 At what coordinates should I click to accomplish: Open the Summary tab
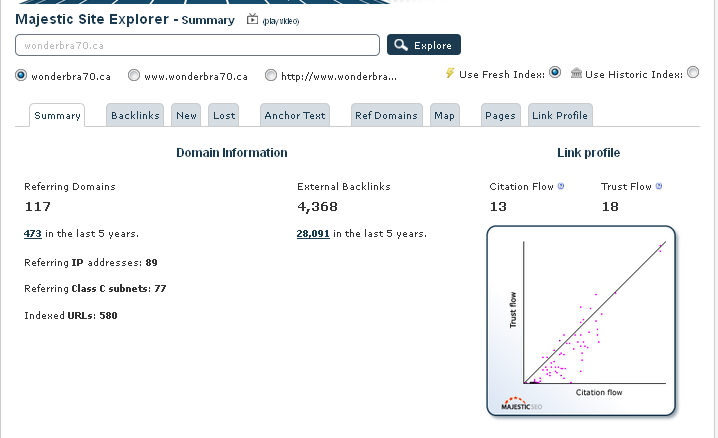coord(57,115)
